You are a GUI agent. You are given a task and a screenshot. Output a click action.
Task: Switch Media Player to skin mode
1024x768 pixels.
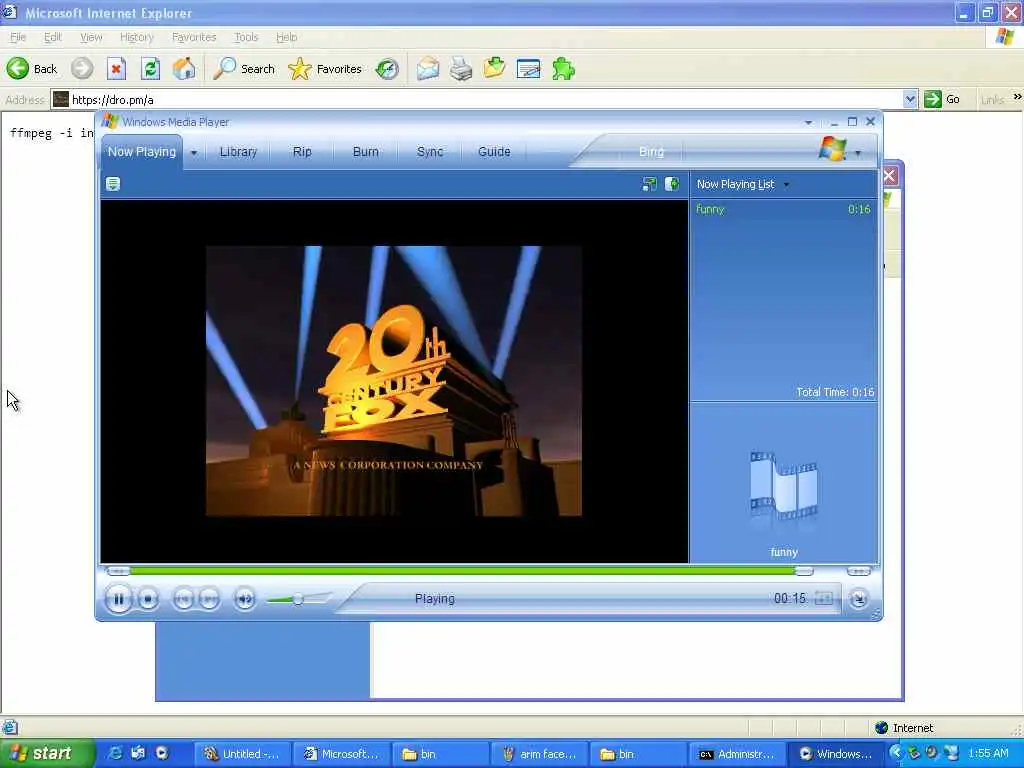pos(859,598)
